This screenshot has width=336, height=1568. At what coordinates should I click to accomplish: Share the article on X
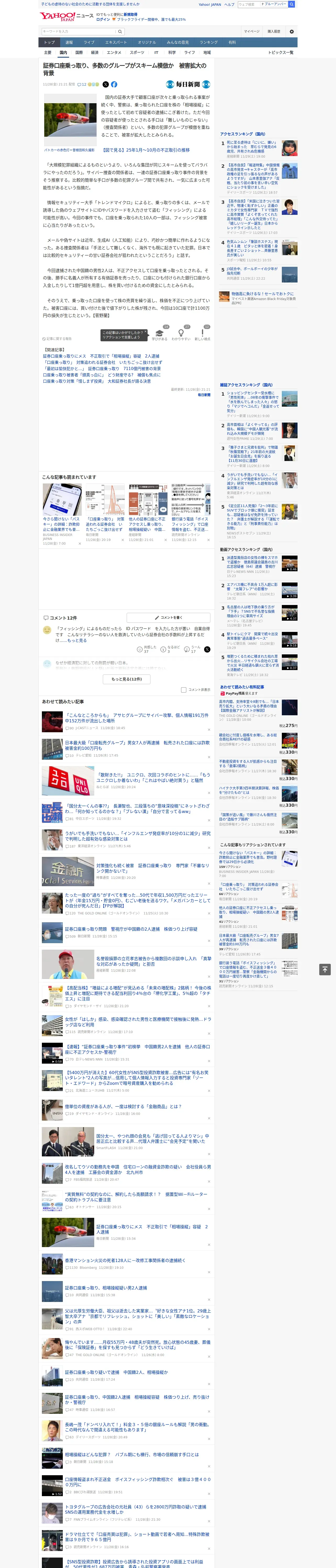coord(105,85)
